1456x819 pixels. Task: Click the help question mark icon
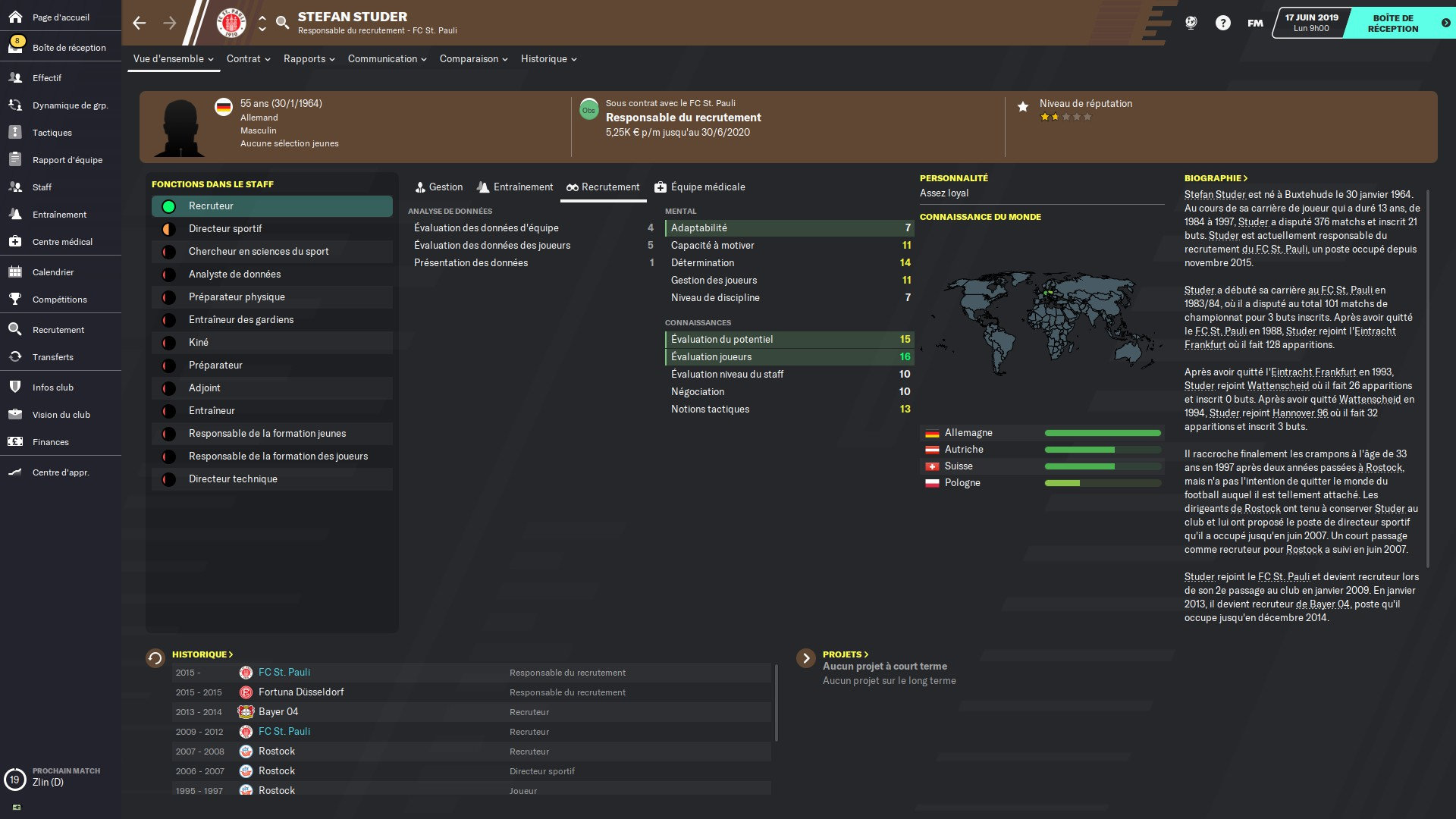coord(1222,23)
